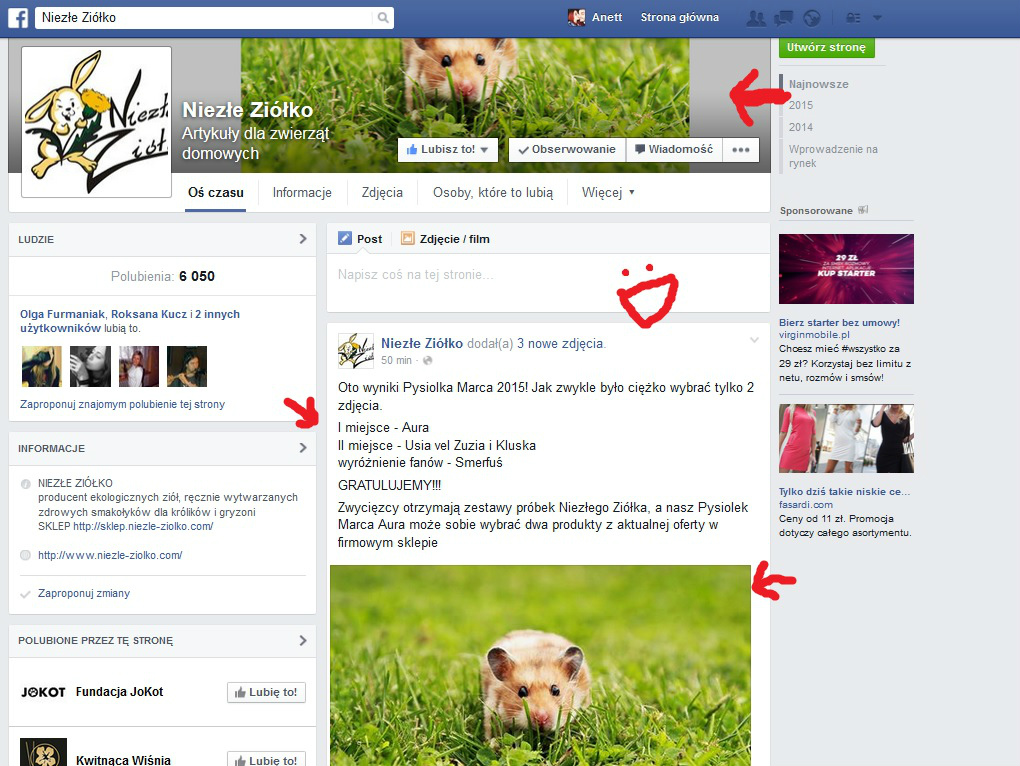Click the three-dots more actions button
This screenshot has width=1020, height=766.
click(x=741, y=150)
